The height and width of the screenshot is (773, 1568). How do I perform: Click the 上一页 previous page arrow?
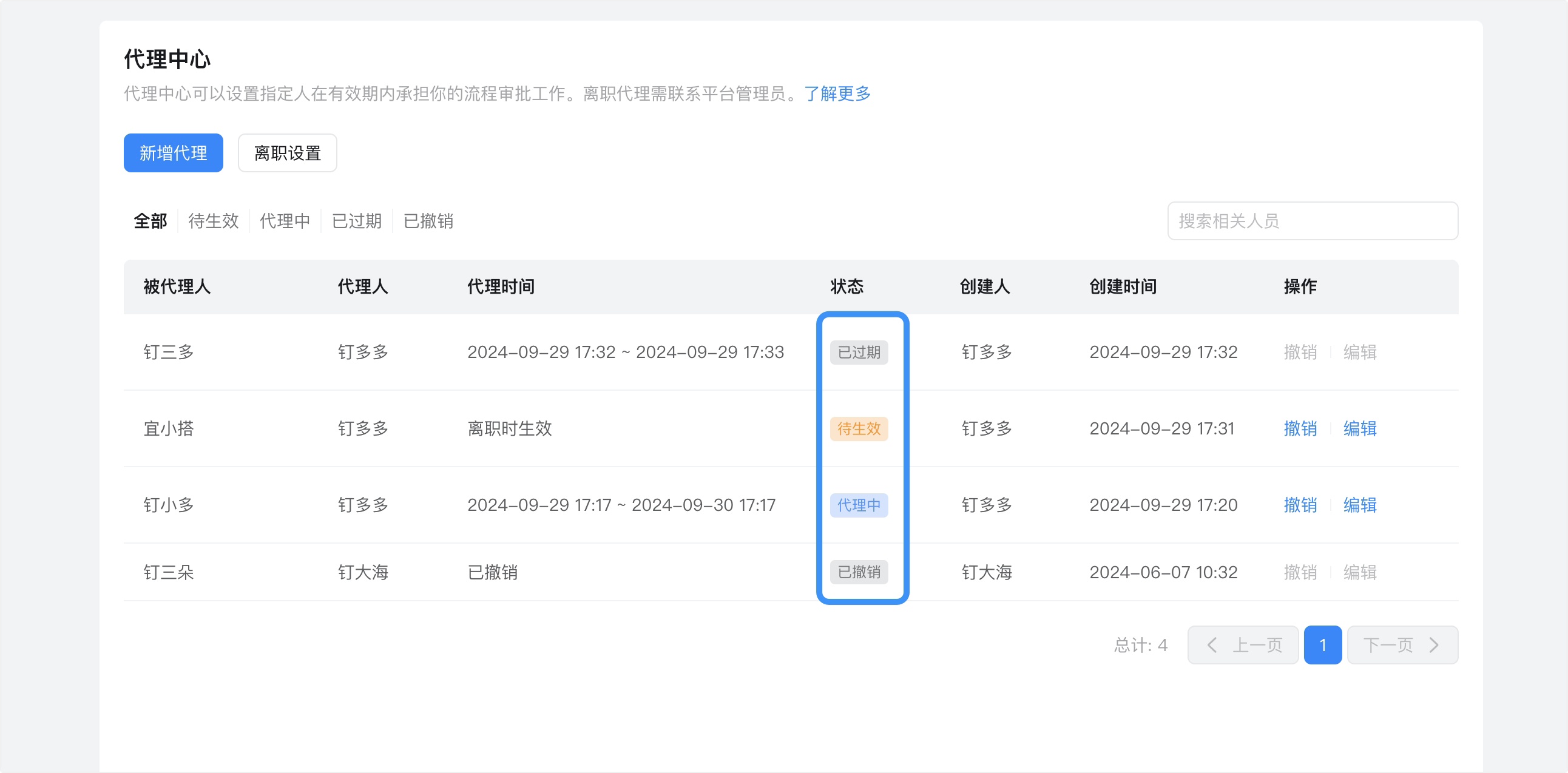1243,645
